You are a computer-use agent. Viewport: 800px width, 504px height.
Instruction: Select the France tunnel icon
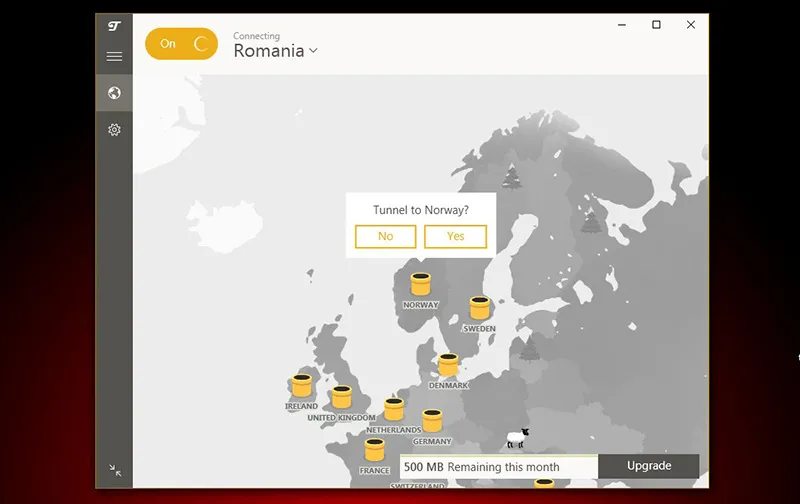pos(375,450)
